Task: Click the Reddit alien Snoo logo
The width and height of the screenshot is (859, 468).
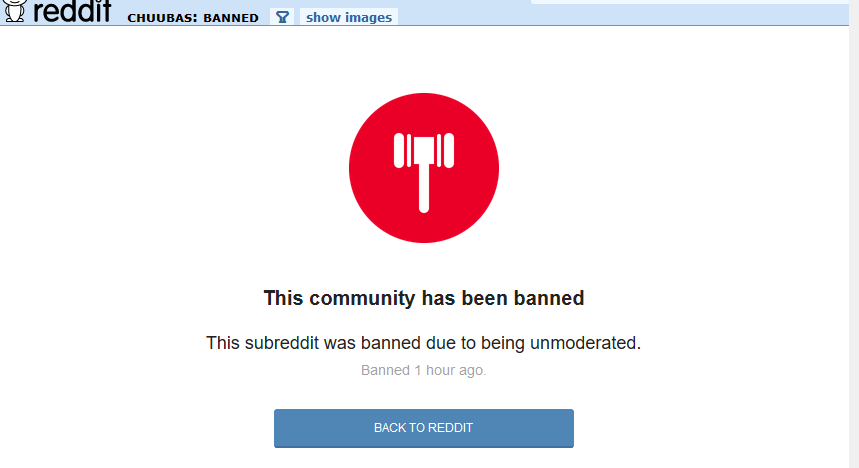Action: [x=14, y=11]
